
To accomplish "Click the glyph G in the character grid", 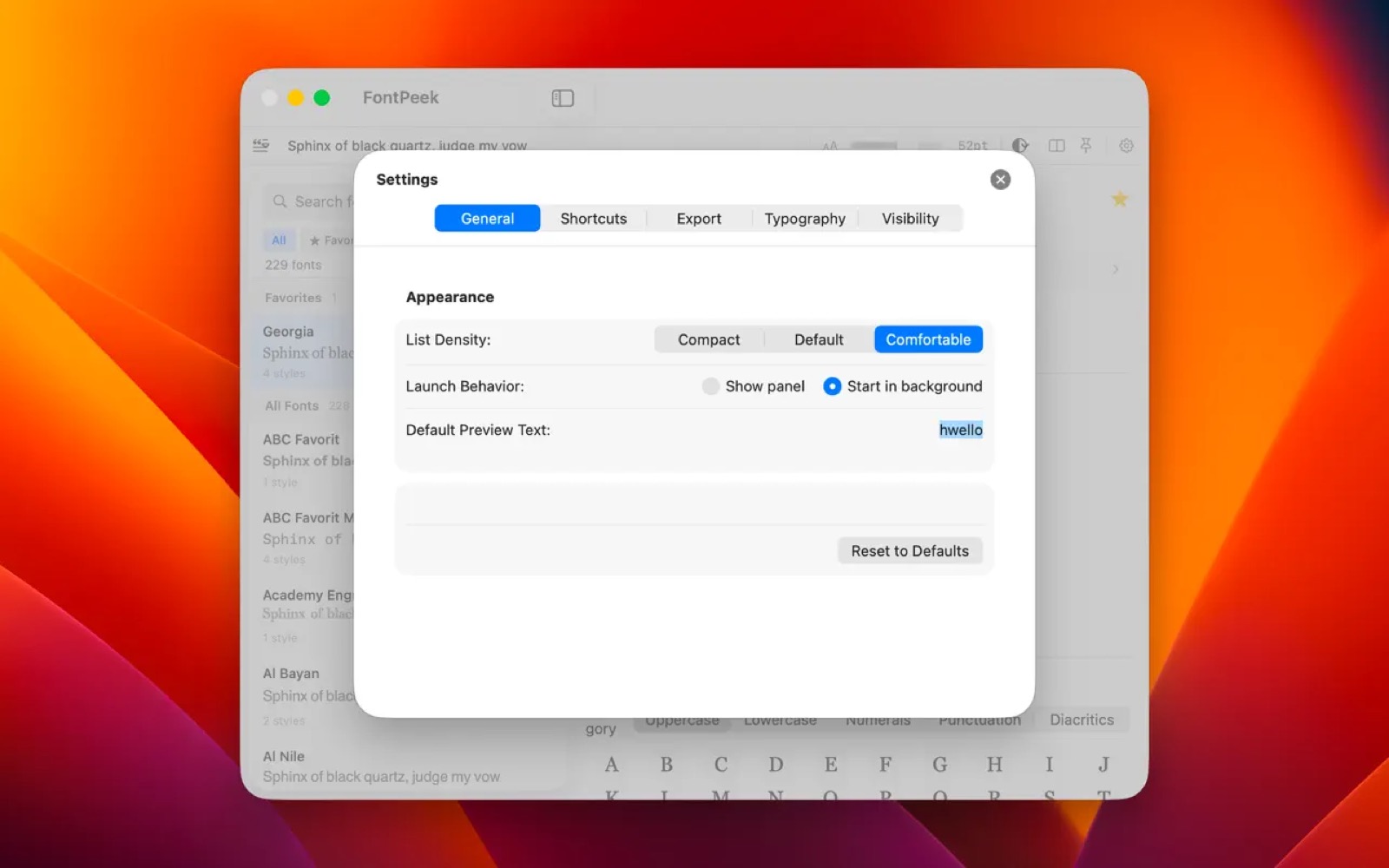I will (939, 765).
